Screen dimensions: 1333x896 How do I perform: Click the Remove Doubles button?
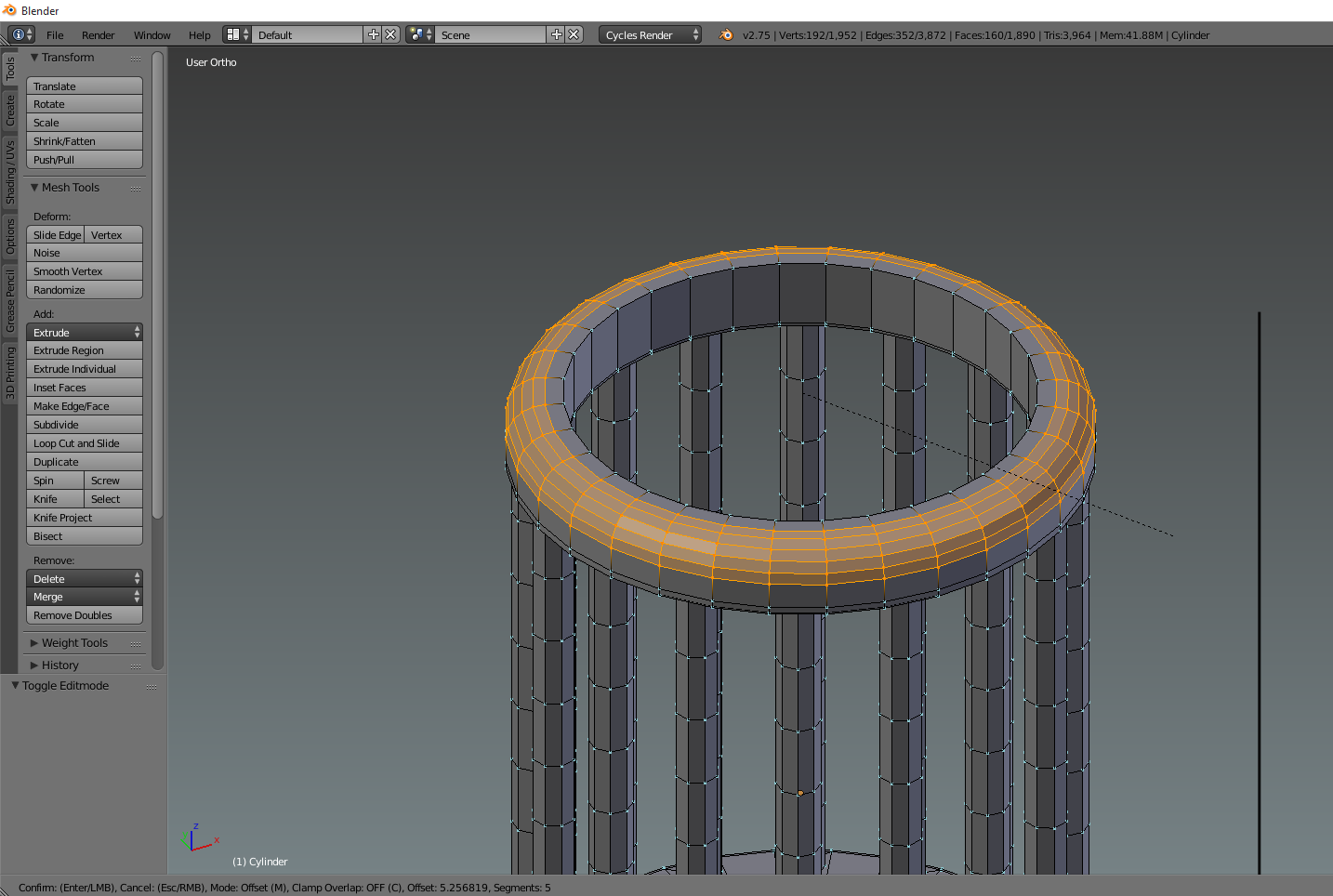coord(85,615)
